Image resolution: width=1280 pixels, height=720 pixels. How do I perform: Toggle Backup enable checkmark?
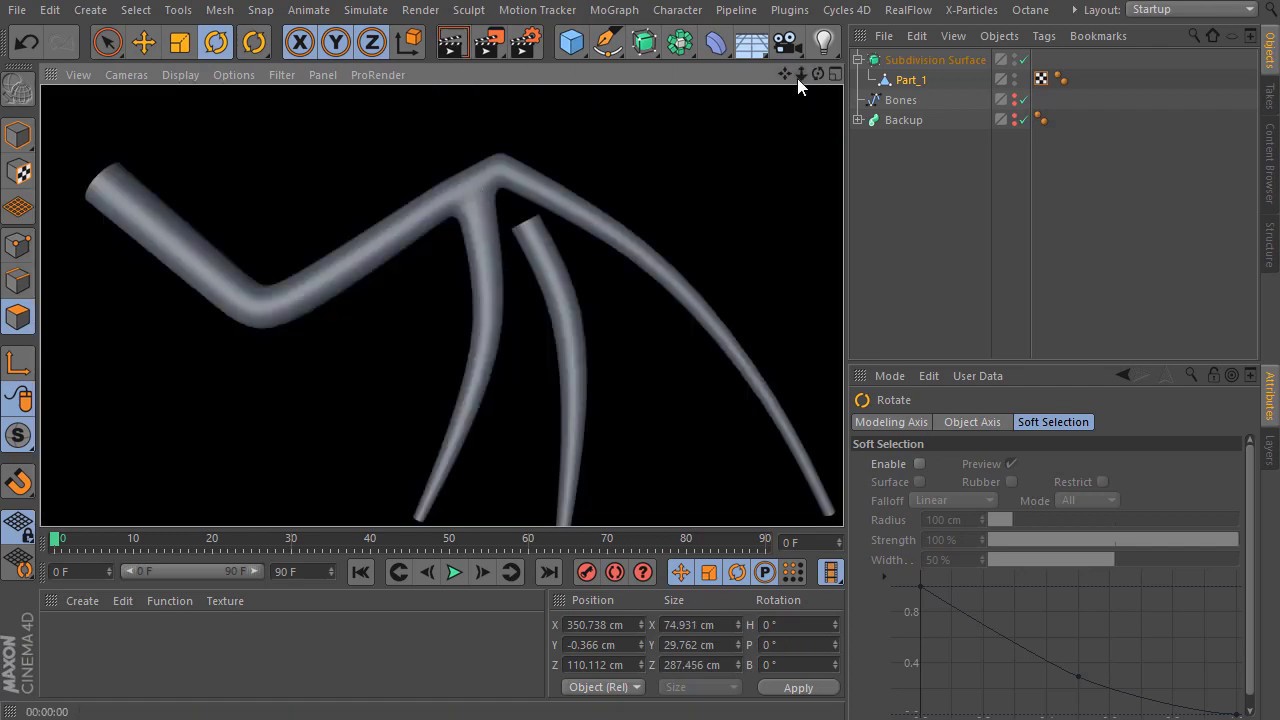(1023, 120)
